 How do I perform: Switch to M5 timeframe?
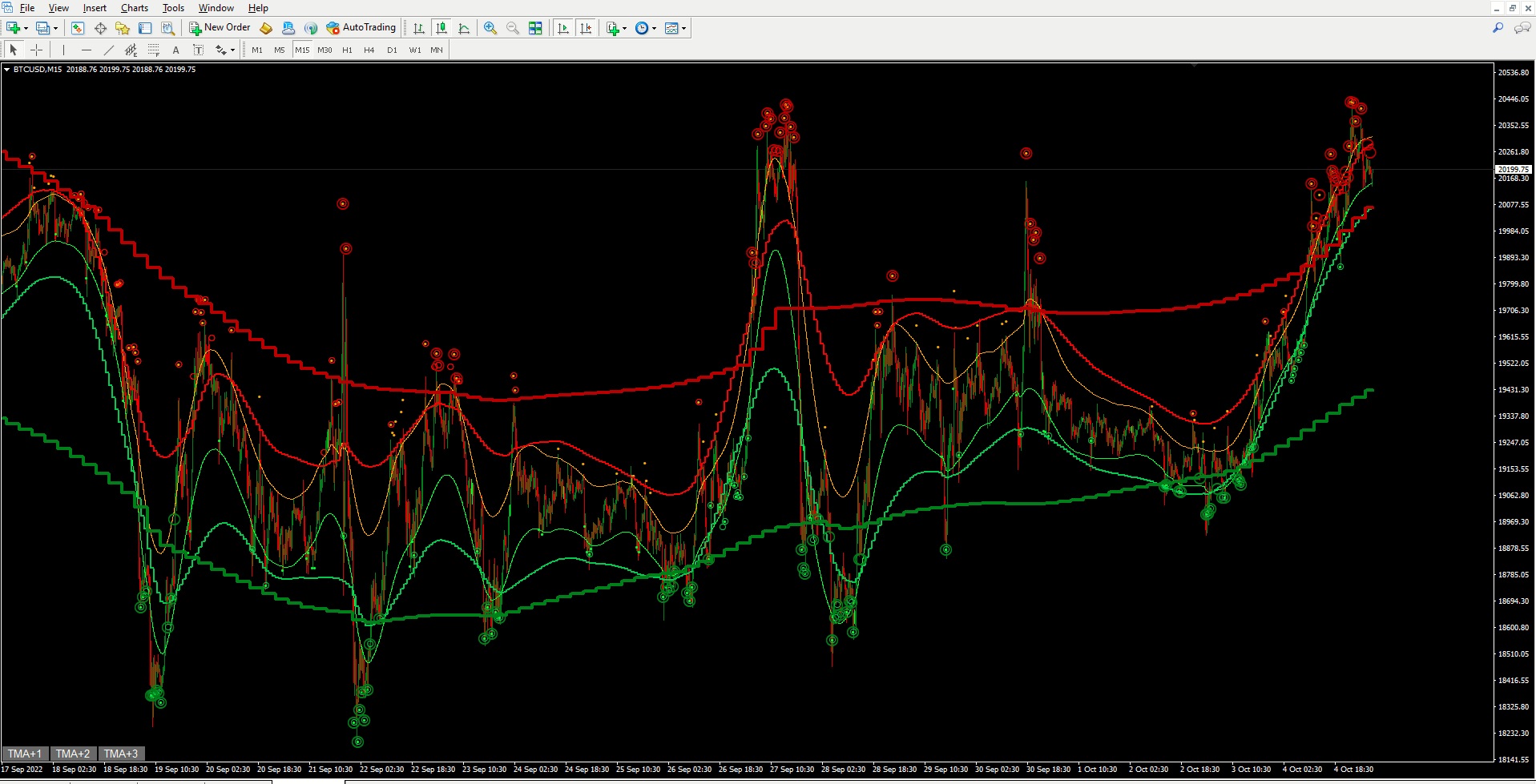click(x=280, y=50)
